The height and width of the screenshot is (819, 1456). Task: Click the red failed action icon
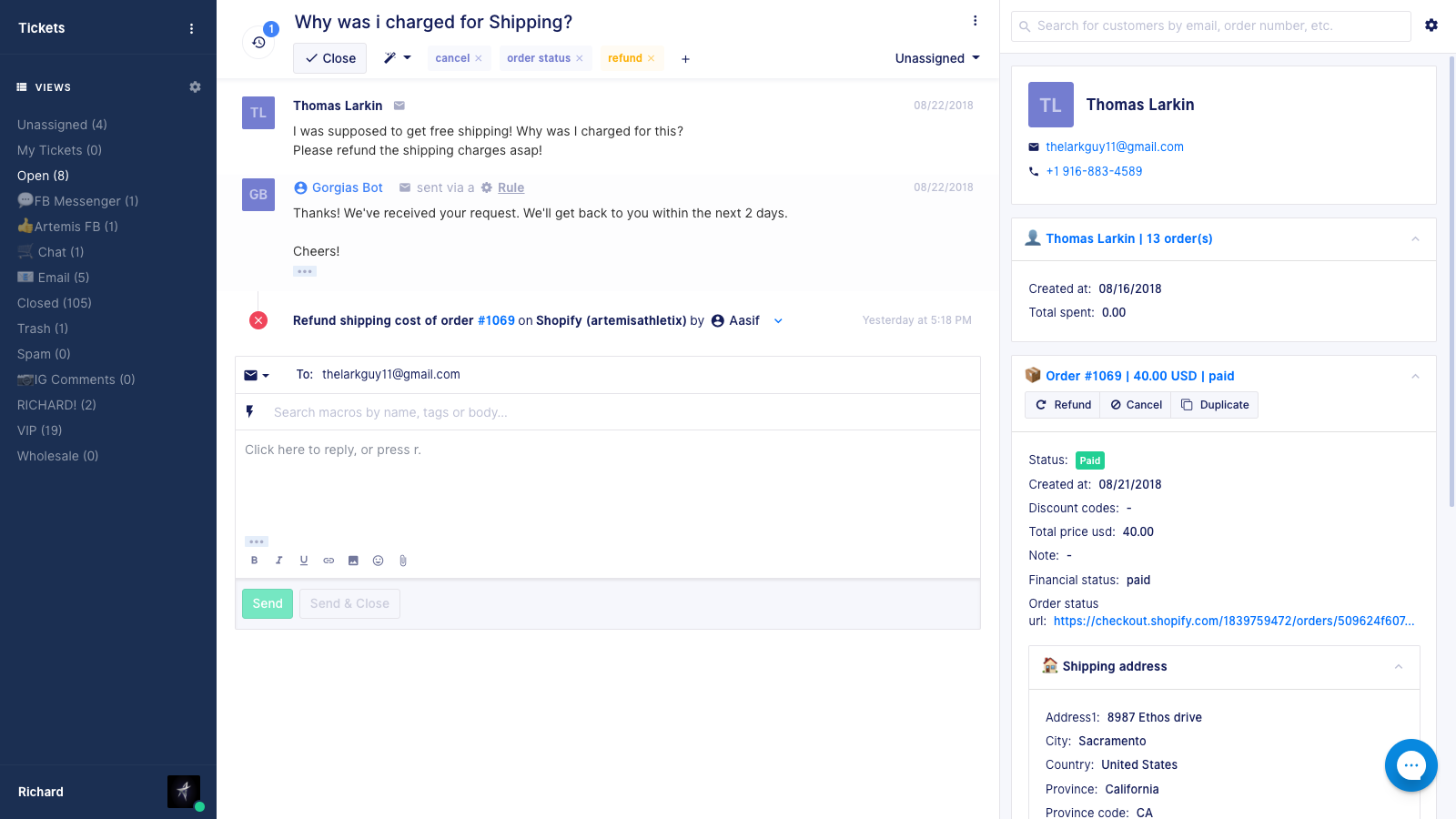point(258,320)
